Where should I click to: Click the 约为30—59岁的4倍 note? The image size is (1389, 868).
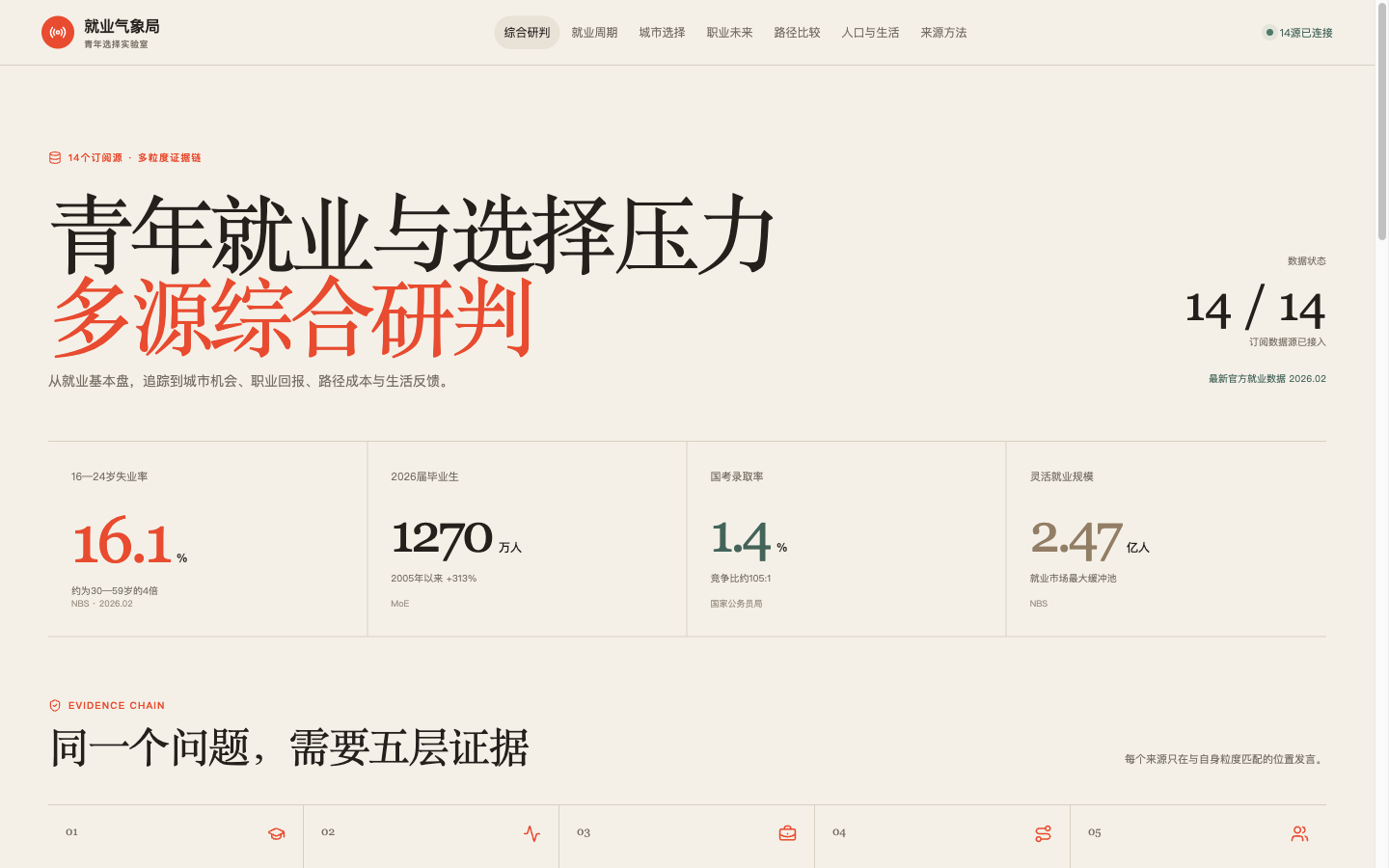[115, 591]
